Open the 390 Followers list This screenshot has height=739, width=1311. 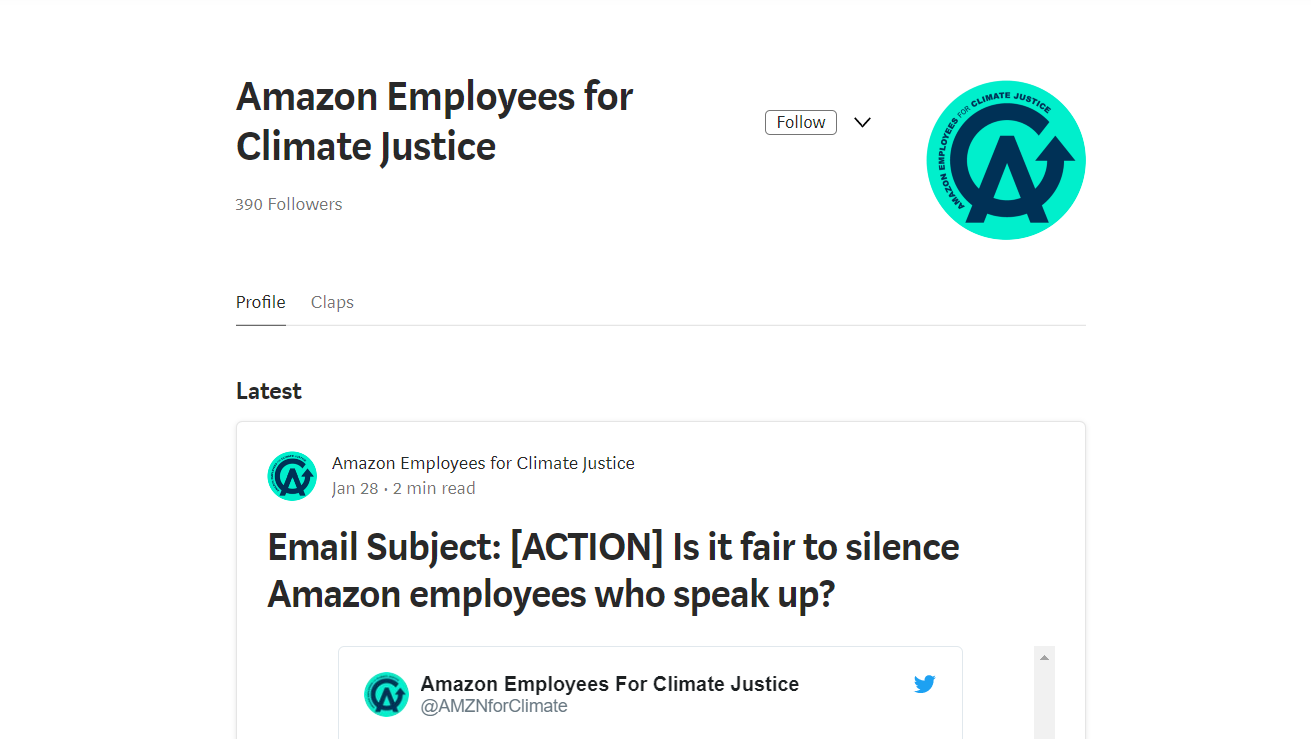click(x=289, y=204)
